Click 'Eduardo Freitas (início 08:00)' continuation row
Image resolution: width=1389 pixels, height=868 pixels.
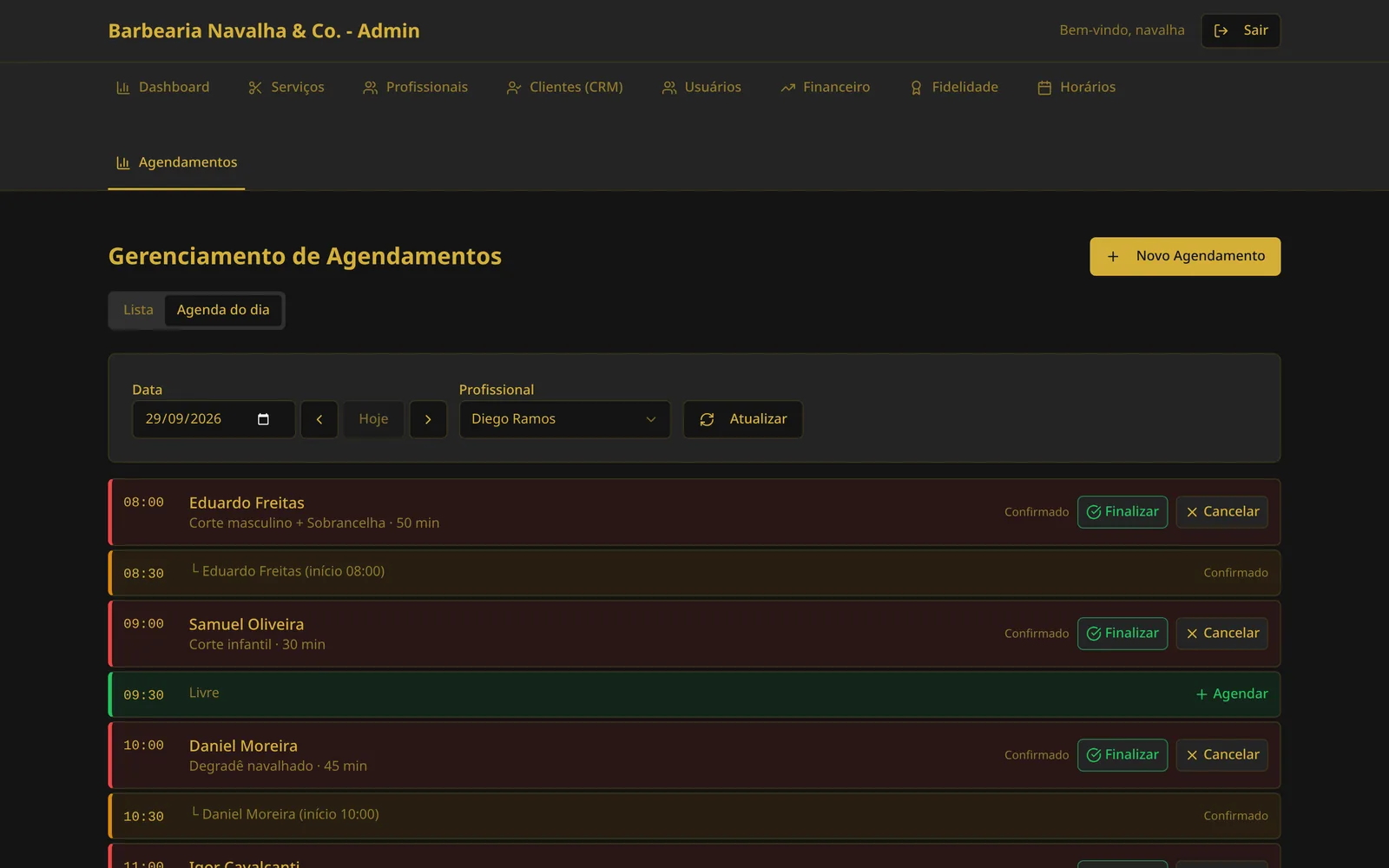pos(694,573)
